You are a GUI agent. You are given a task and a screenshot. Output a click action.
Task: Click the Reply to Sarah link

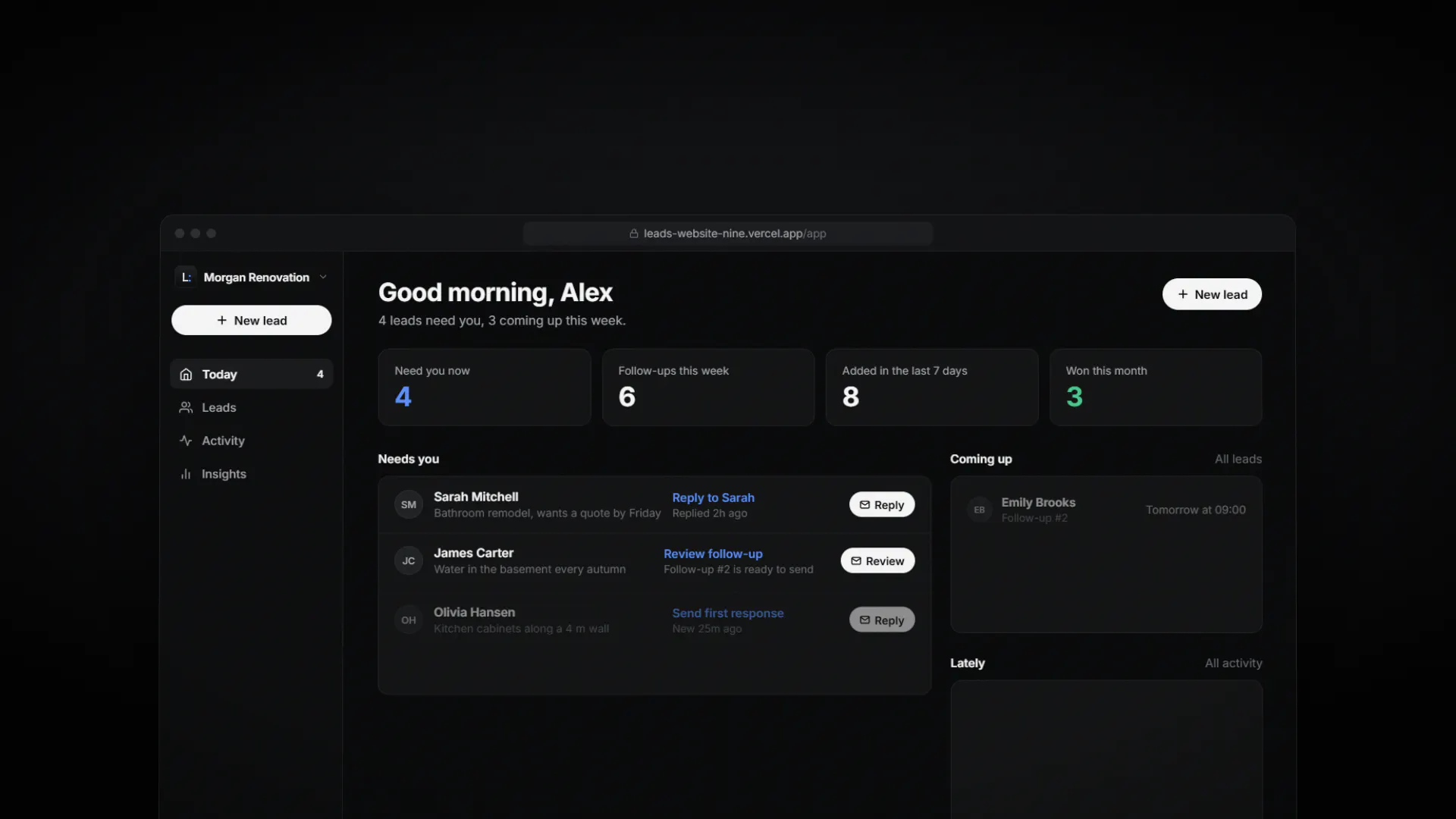point(713,497)
